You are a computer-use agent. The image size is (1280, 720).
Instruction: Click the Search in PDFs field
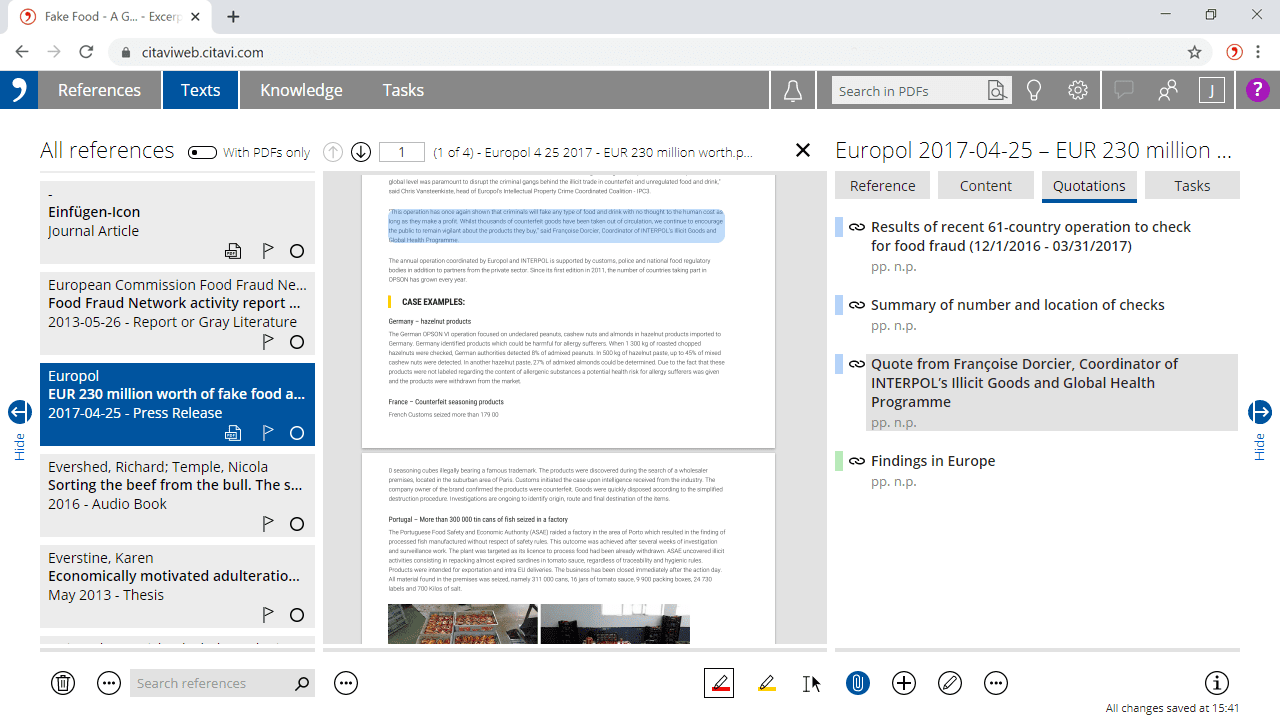click(x=908, y=91)
